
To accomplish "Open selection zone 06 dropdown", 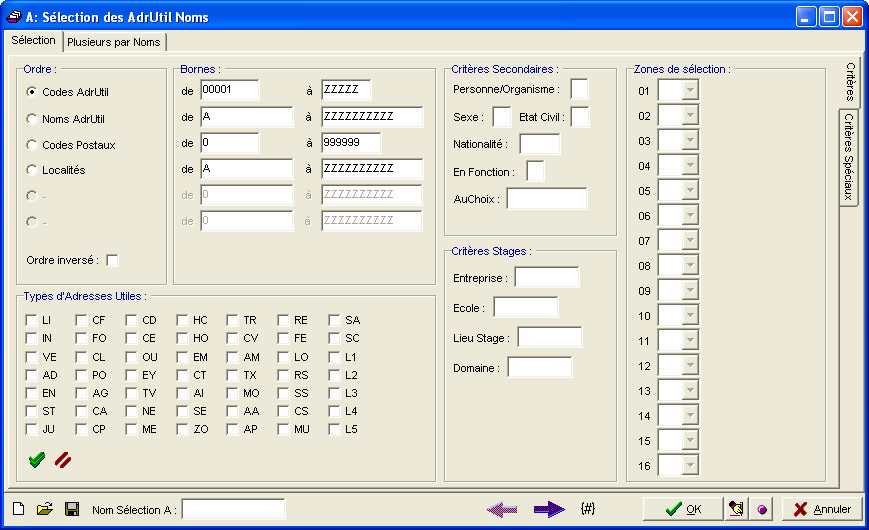I will 690,215.
